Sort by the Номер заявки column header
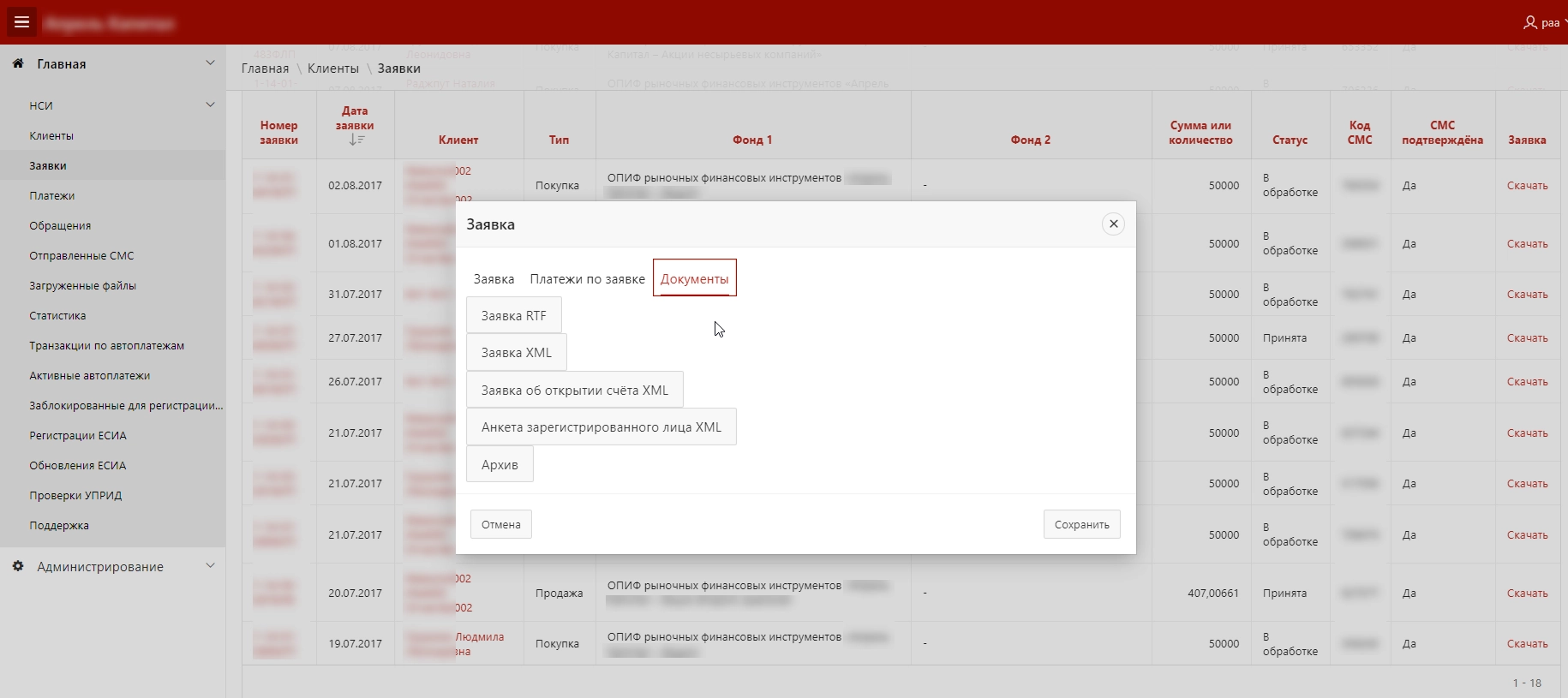The height and width of the screenshot is (698, 1568). click(x=279, y=132)
